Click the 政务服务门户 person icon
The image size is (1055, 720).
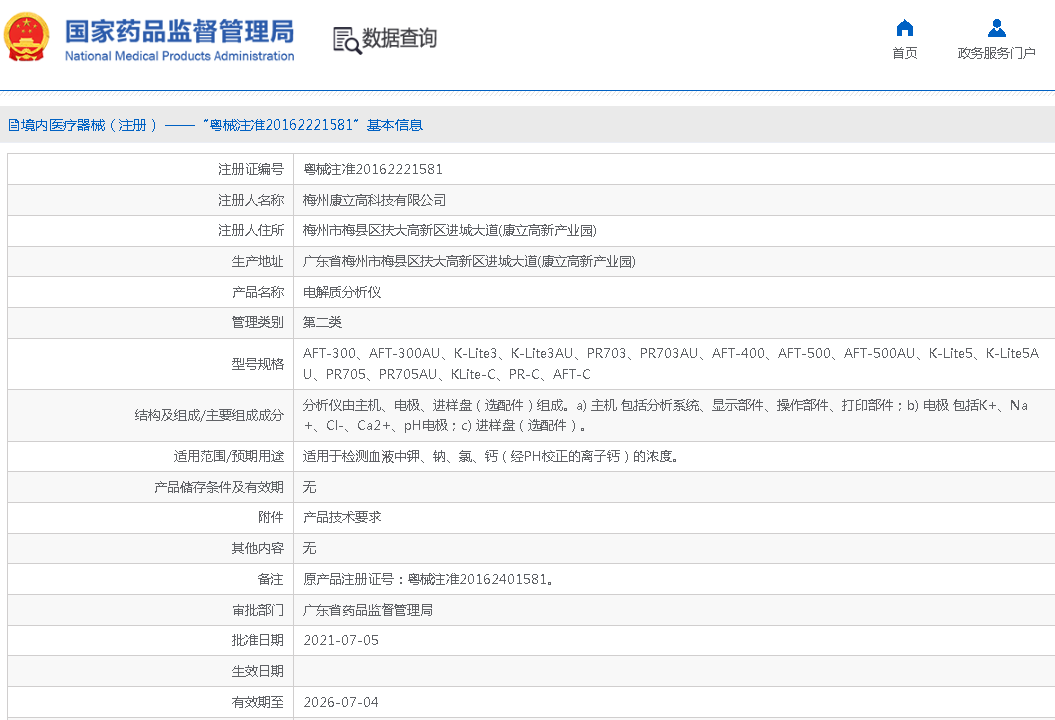996,28
